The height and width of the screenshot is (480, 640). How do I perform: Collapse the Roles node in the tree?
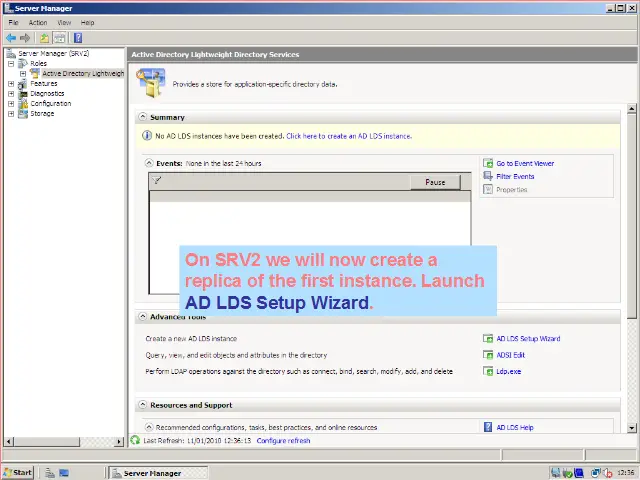click(11, 64)
